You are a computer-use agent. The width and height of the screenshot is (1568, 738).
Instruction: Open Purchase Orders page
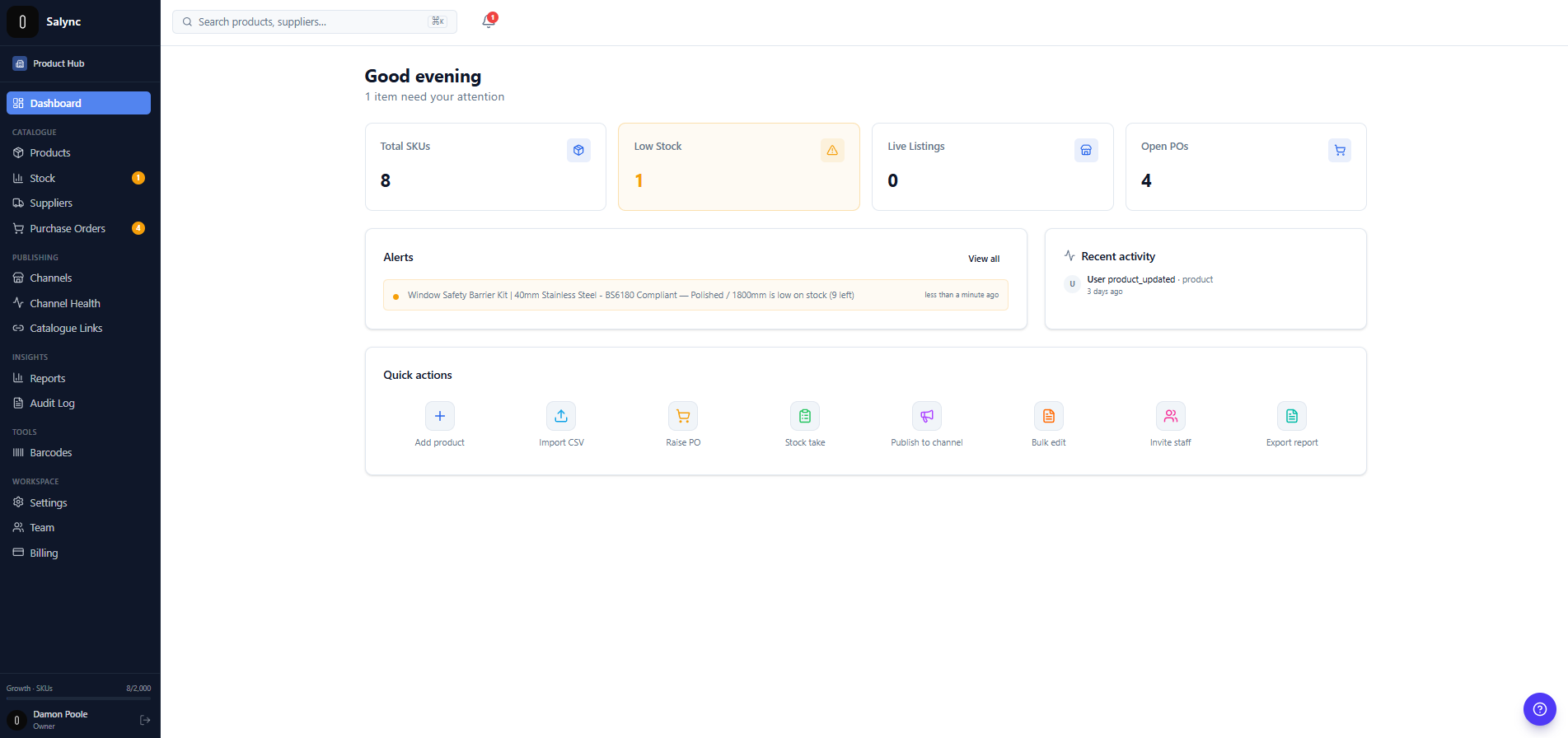click(x=78, y=228)
